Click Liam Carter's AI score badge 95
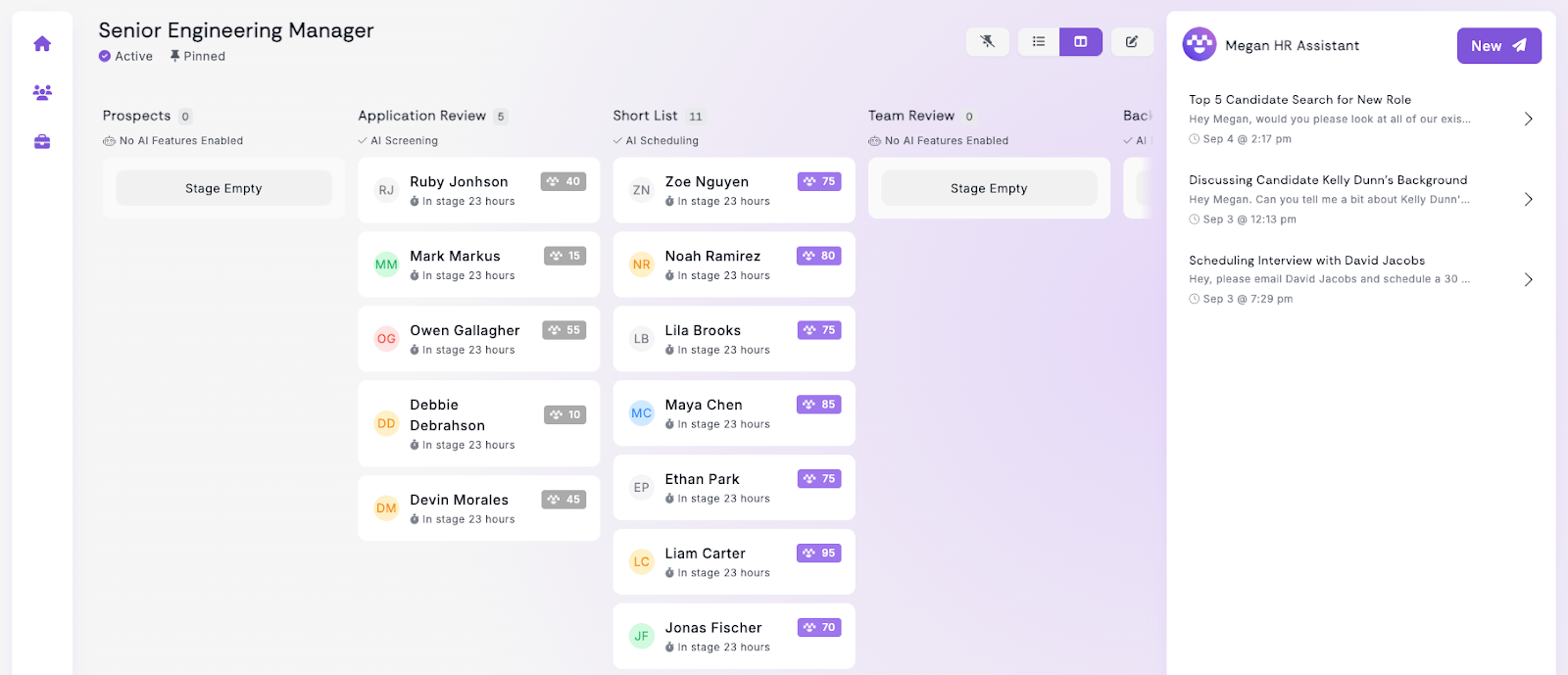1568x675 pixels. pos(818,554)
